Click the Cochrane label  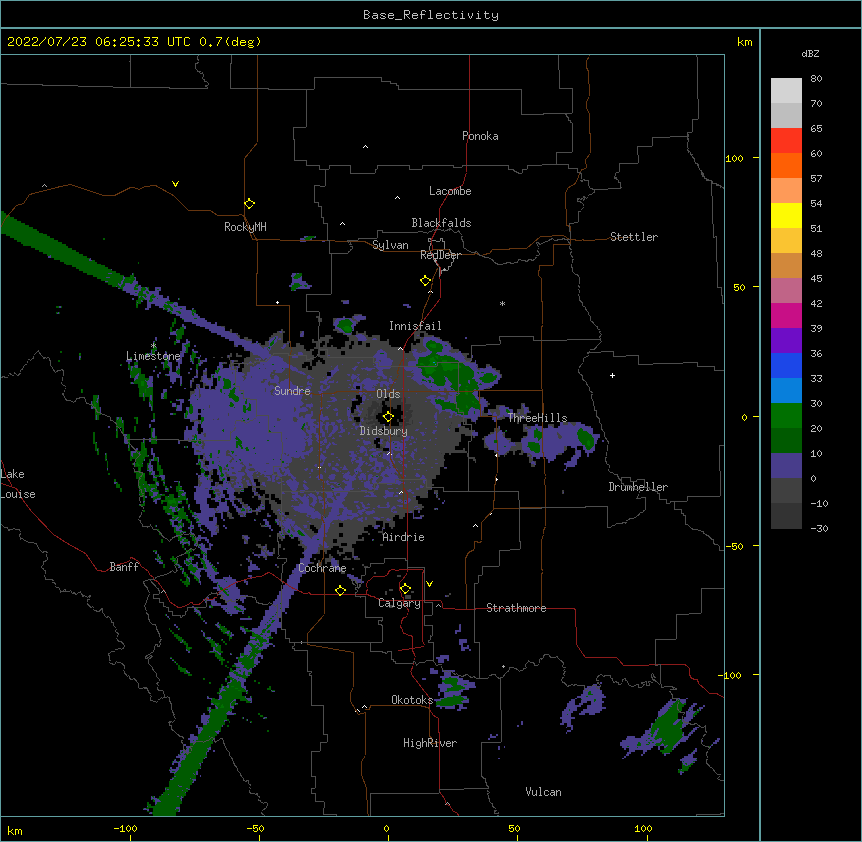coord(322,568)
